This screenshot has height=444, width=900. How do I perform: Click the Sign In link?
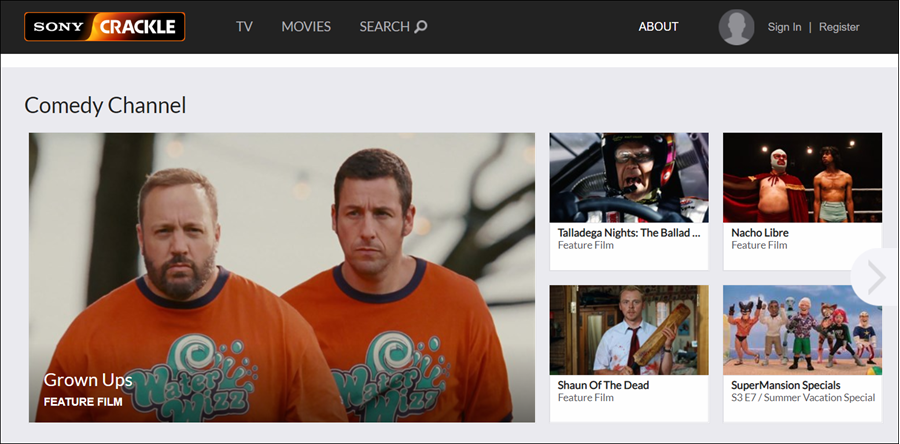[x=784, y=27]
